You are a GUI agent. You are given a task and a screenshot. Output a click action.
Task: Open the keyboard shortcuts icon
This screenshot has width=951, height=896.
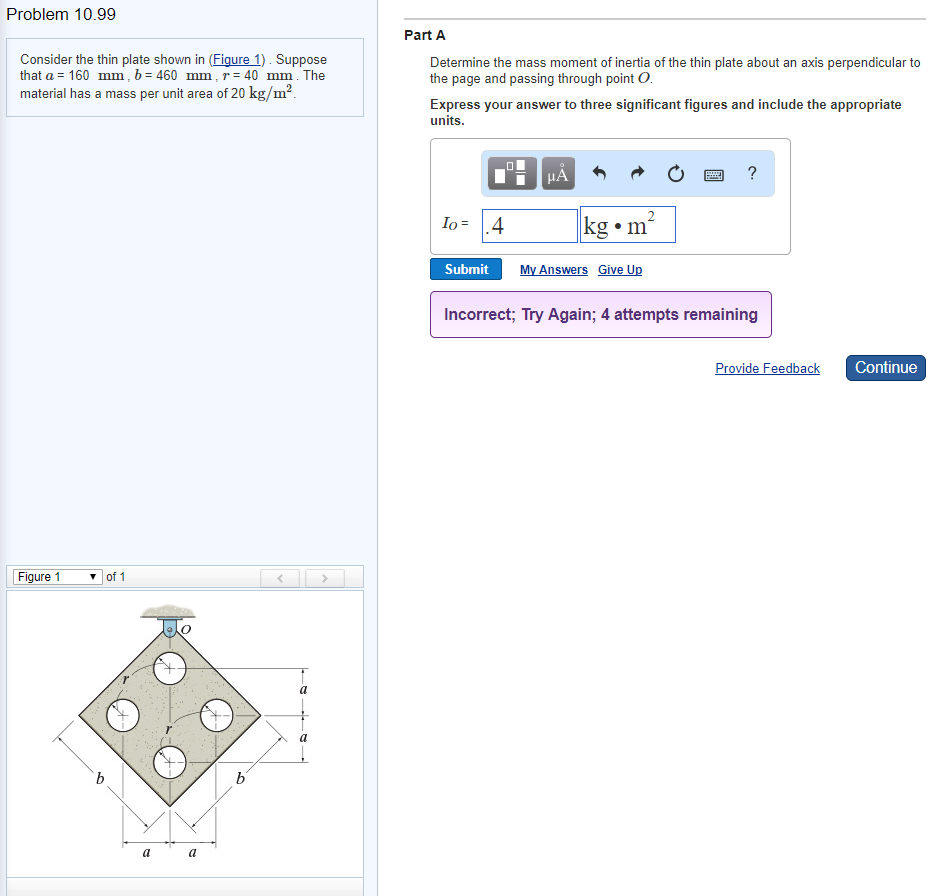pos(714,175)
